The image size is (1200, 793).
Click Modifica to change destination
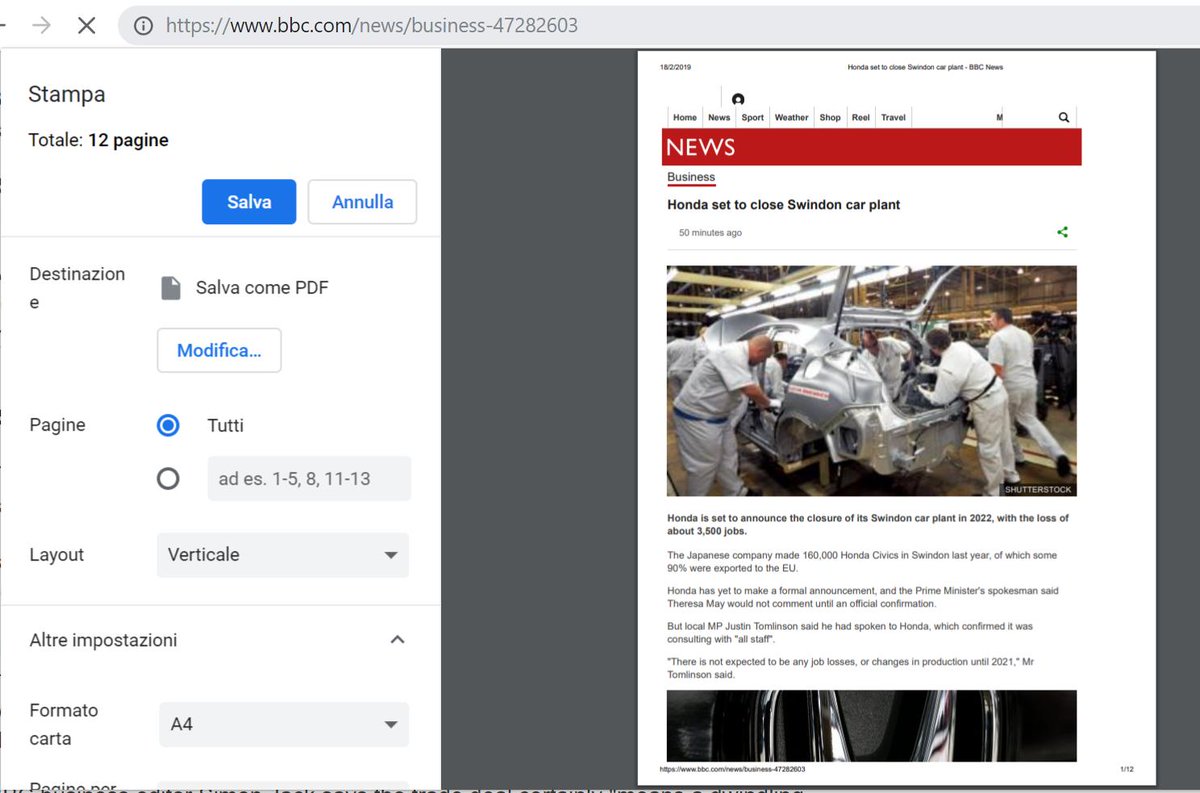pos(219,350)
